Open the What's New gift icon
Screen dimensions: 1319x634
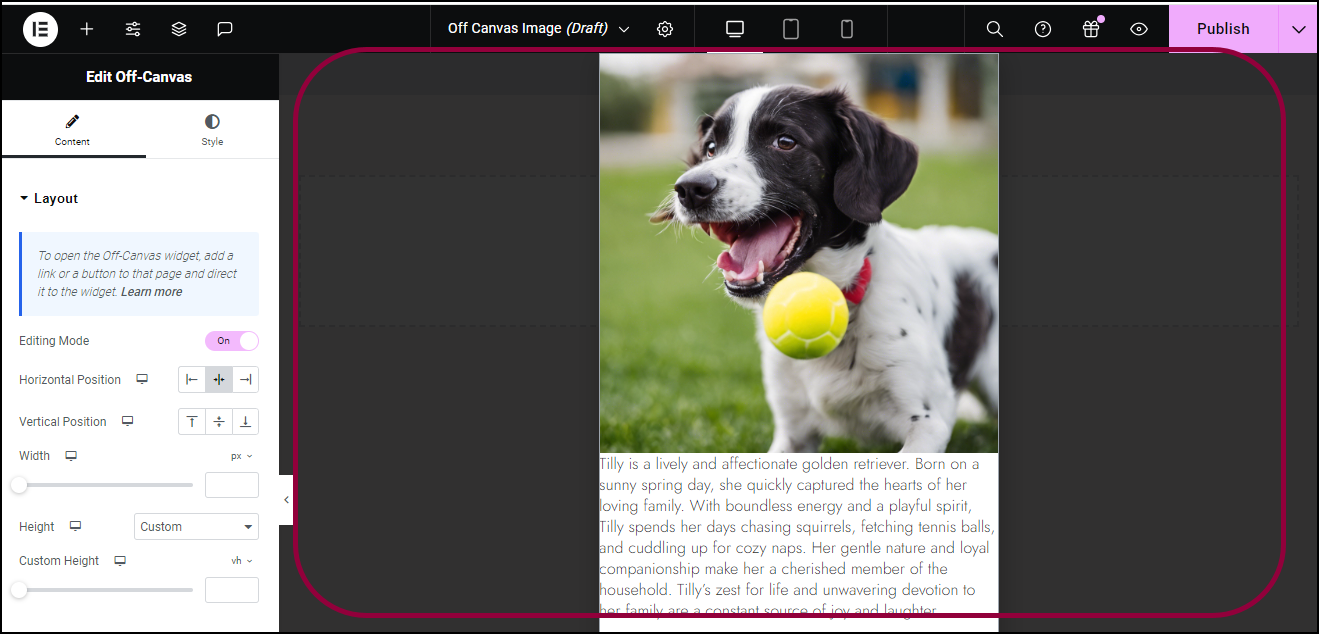(x=1091, y=29)
